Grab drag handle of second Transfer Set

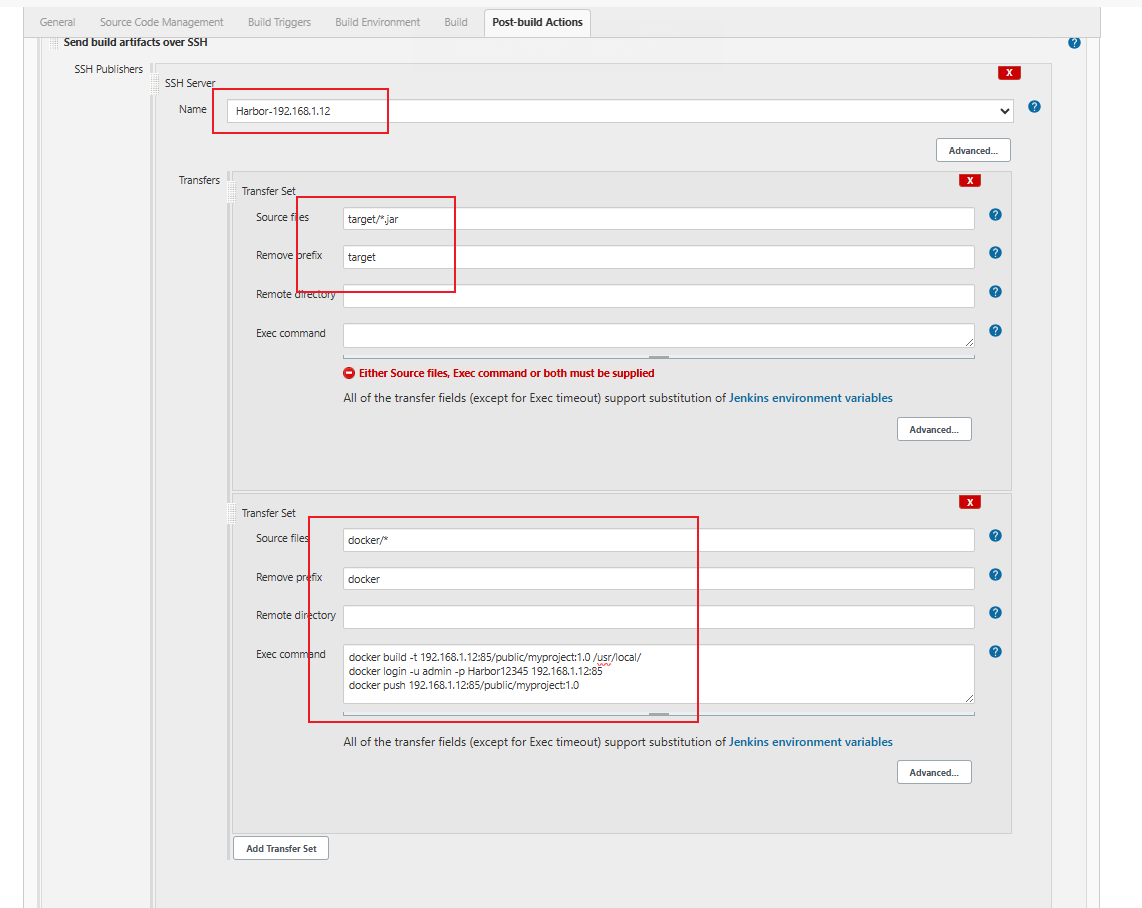232,513
